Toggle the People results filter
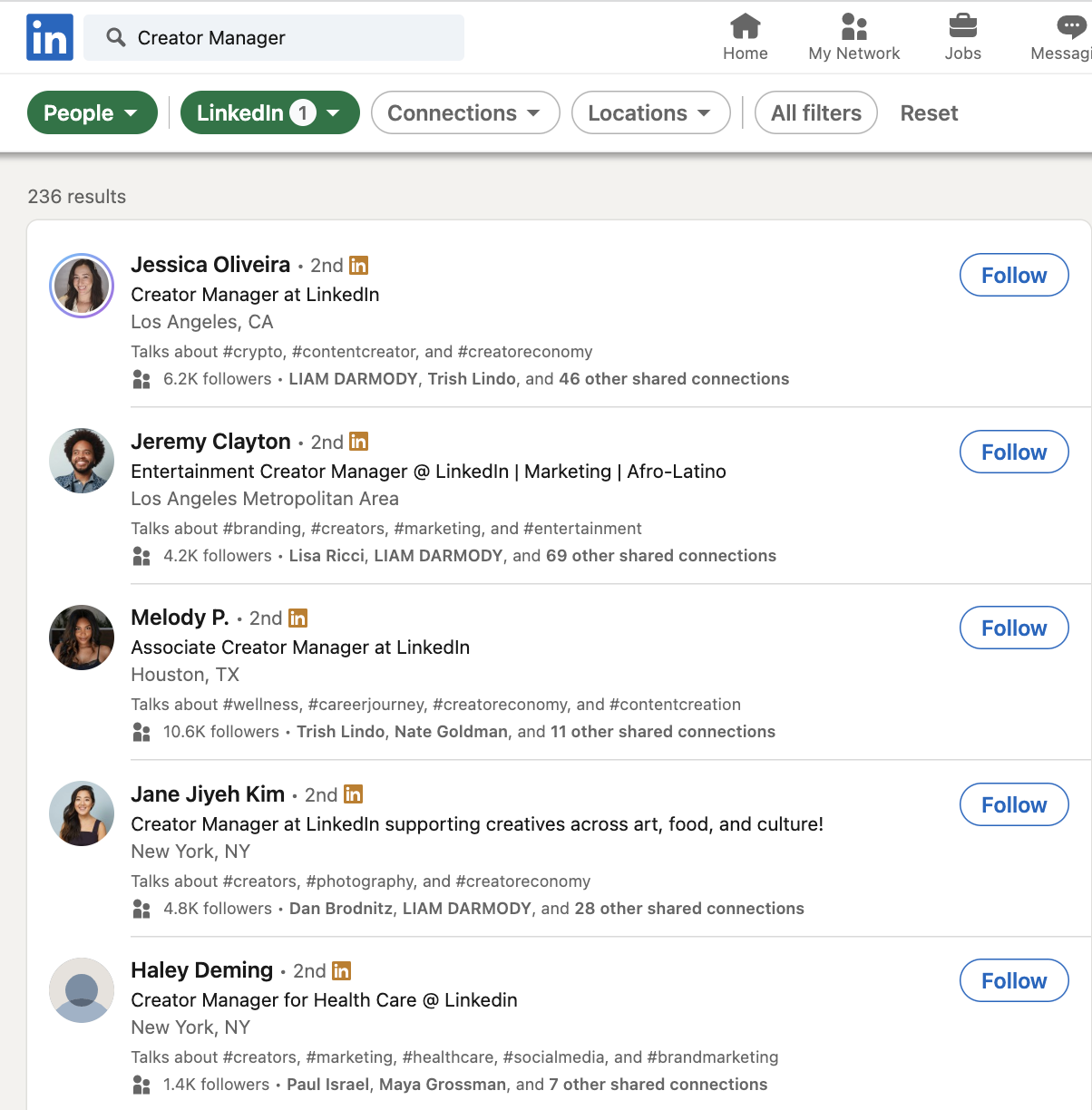The height and width of the screenshot is (1110, 1092). click(x=92, y=112)
